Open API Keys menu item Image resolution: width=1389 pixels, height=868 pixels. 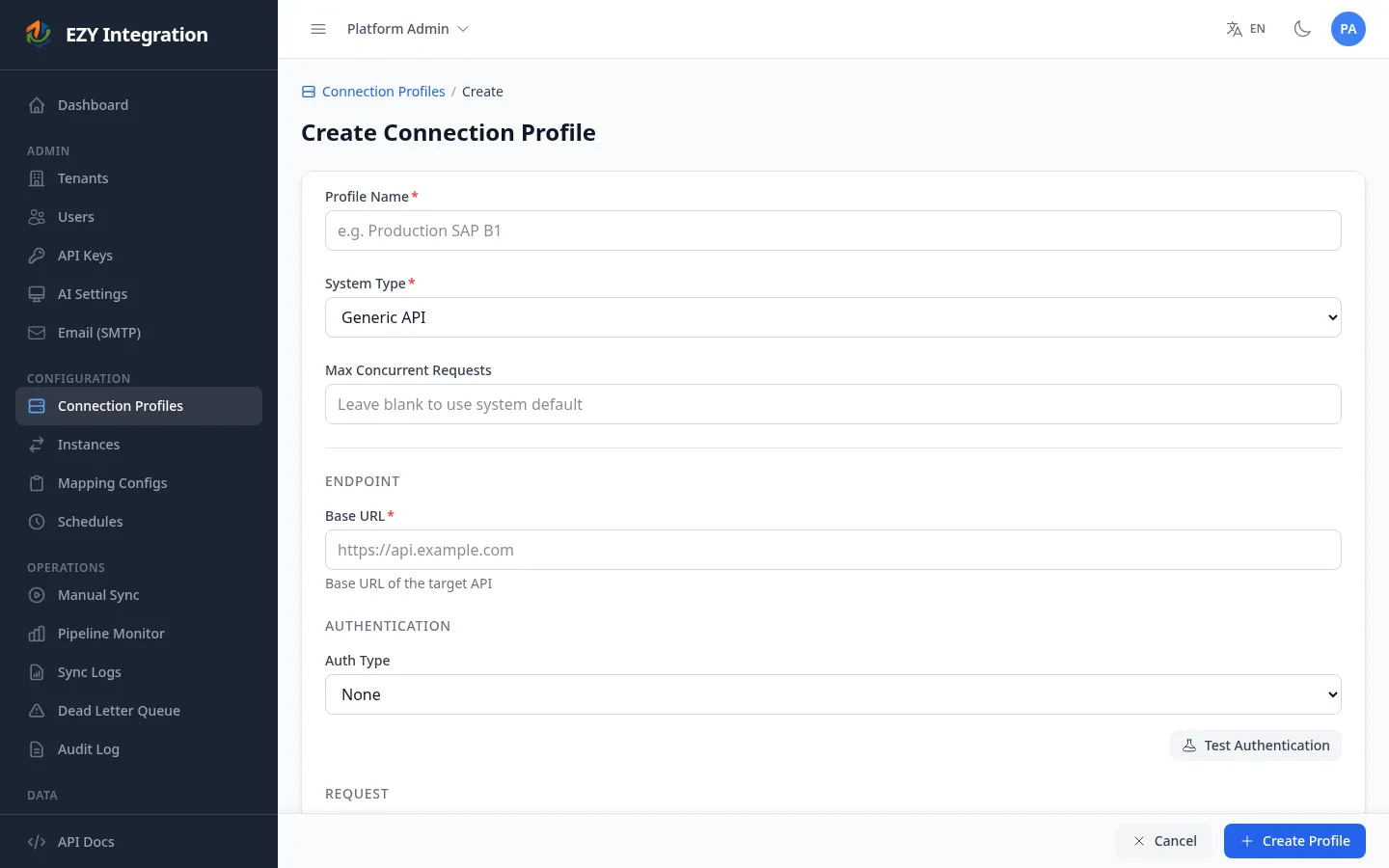click(139, 256)
